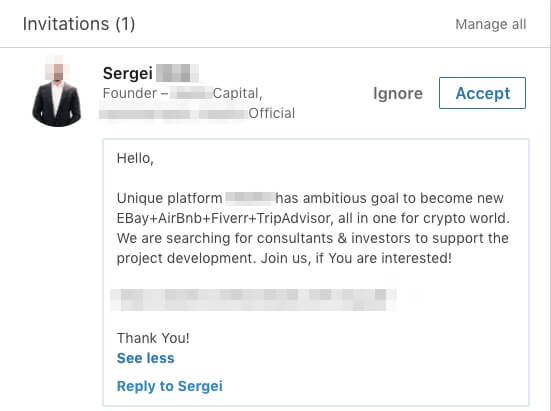Click Join us, if You are interested! sentence
This screenshot has height=411, width=551.
tap(356, 258)
